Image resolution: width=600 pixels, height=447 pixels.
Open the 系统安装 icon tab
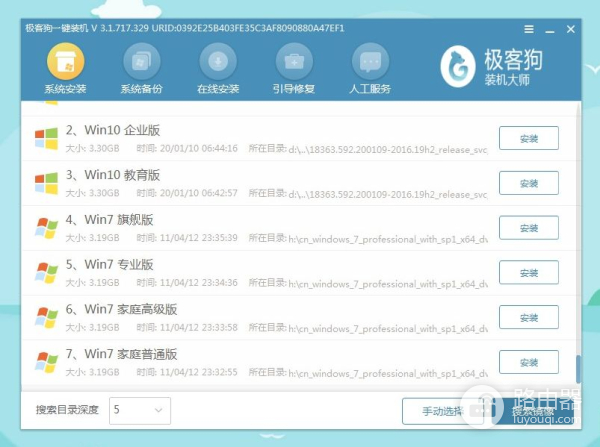(65, 61)
